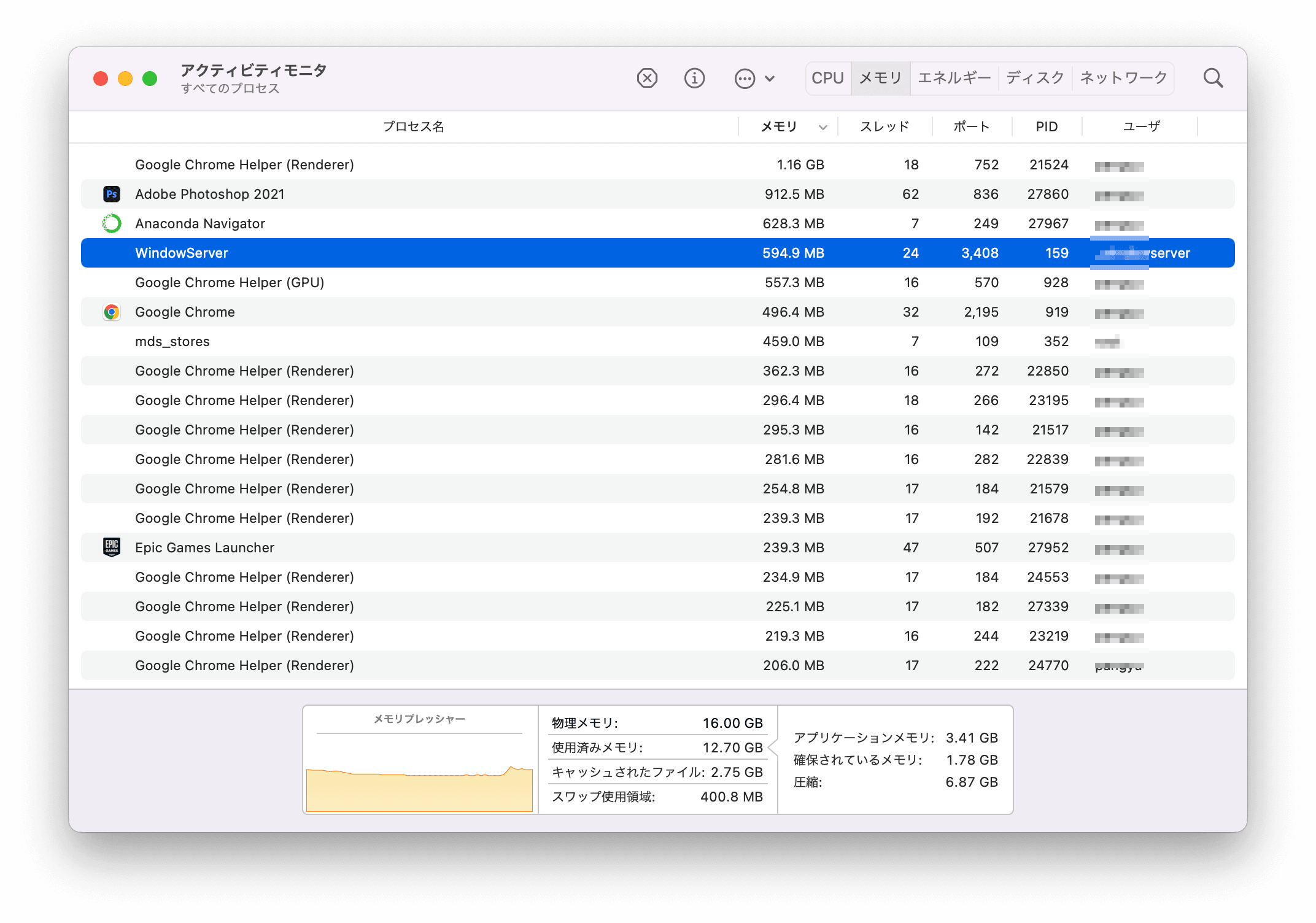Screen dimensions: 1316x923
Task: Open the search magnifier icon
Action: pyautogui.click(x=1213, y=79)
